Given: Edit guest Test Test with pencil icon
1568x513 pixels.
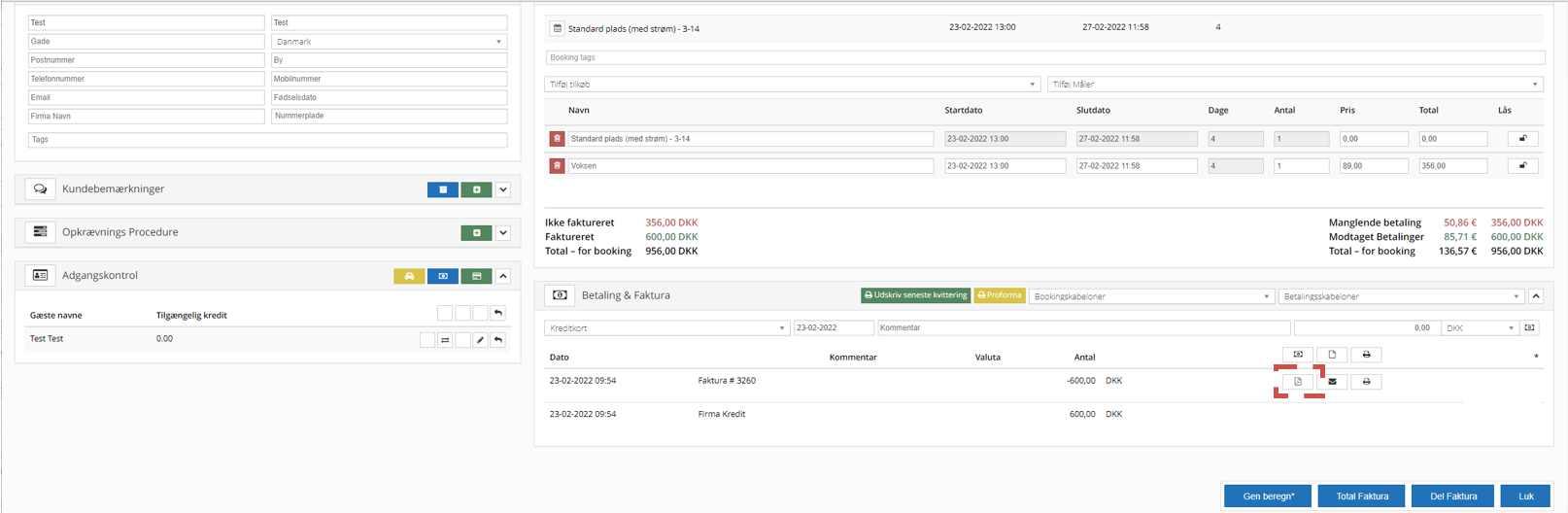Looking at the screenshot, I should point(480,340).
